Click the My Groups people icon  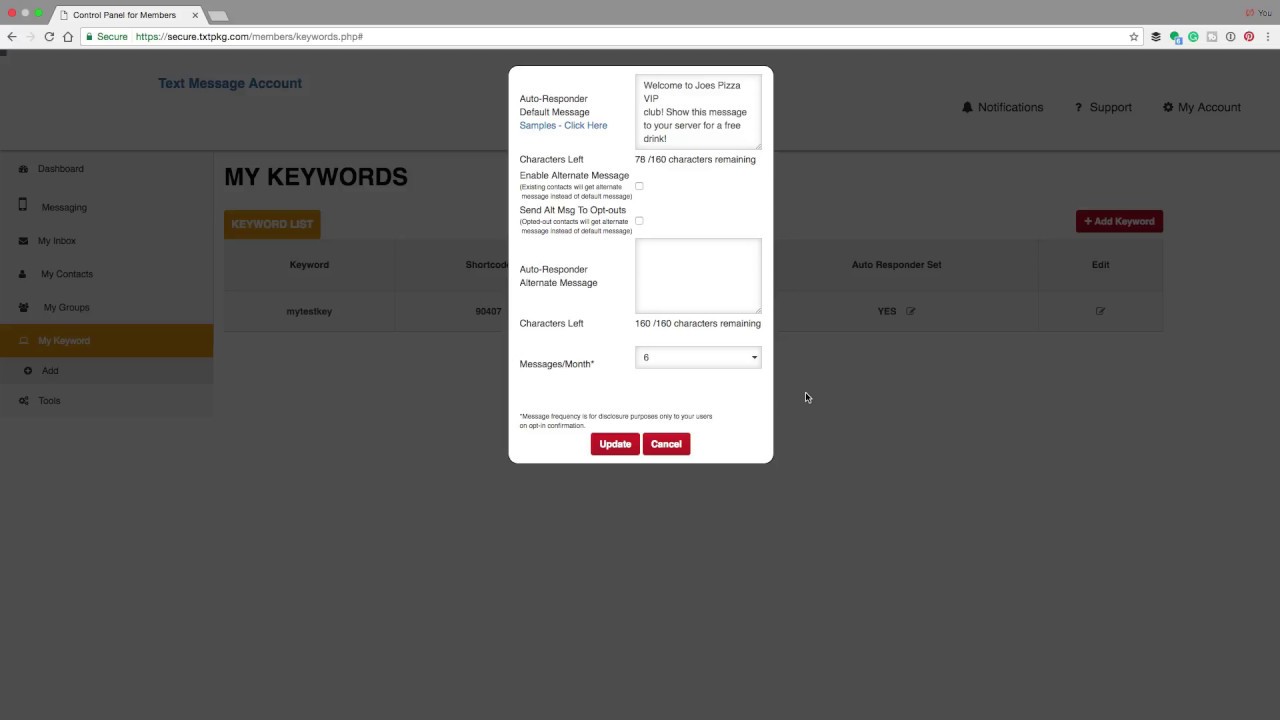tap(24, 307)
